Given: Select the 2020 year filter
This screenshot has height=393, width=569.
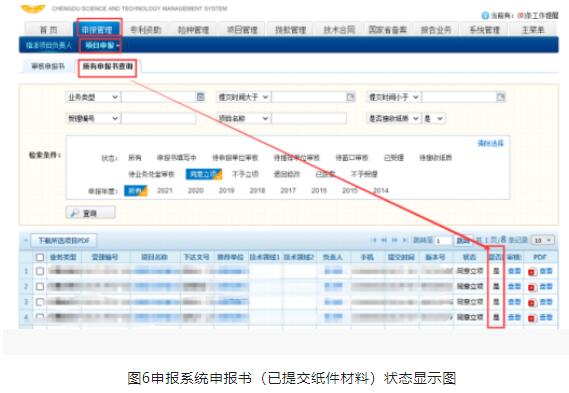Looking at the screenshot, I should click(195, 191).
